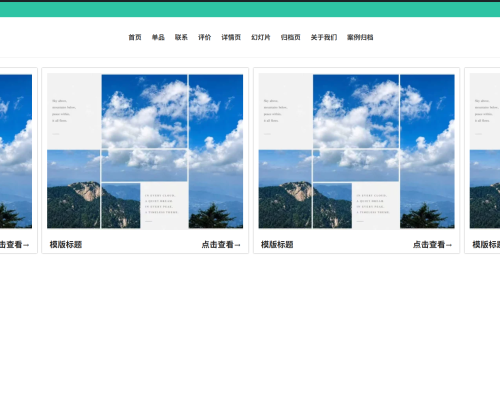Click the partially visible 模版标 title at far right
Viewport: 500px width, 400px height.
click(x=486, y=245)
